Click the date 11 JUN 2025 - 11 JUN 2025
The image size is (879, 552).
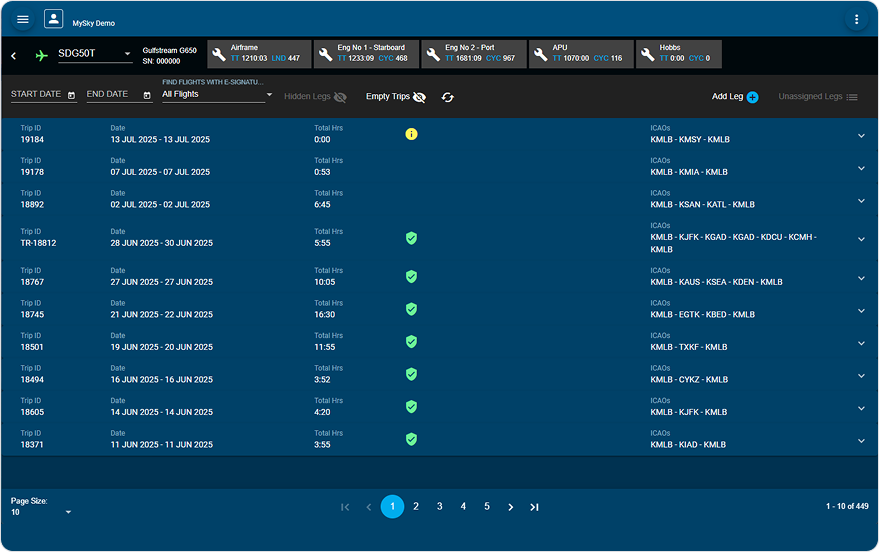tap(161, 444)
